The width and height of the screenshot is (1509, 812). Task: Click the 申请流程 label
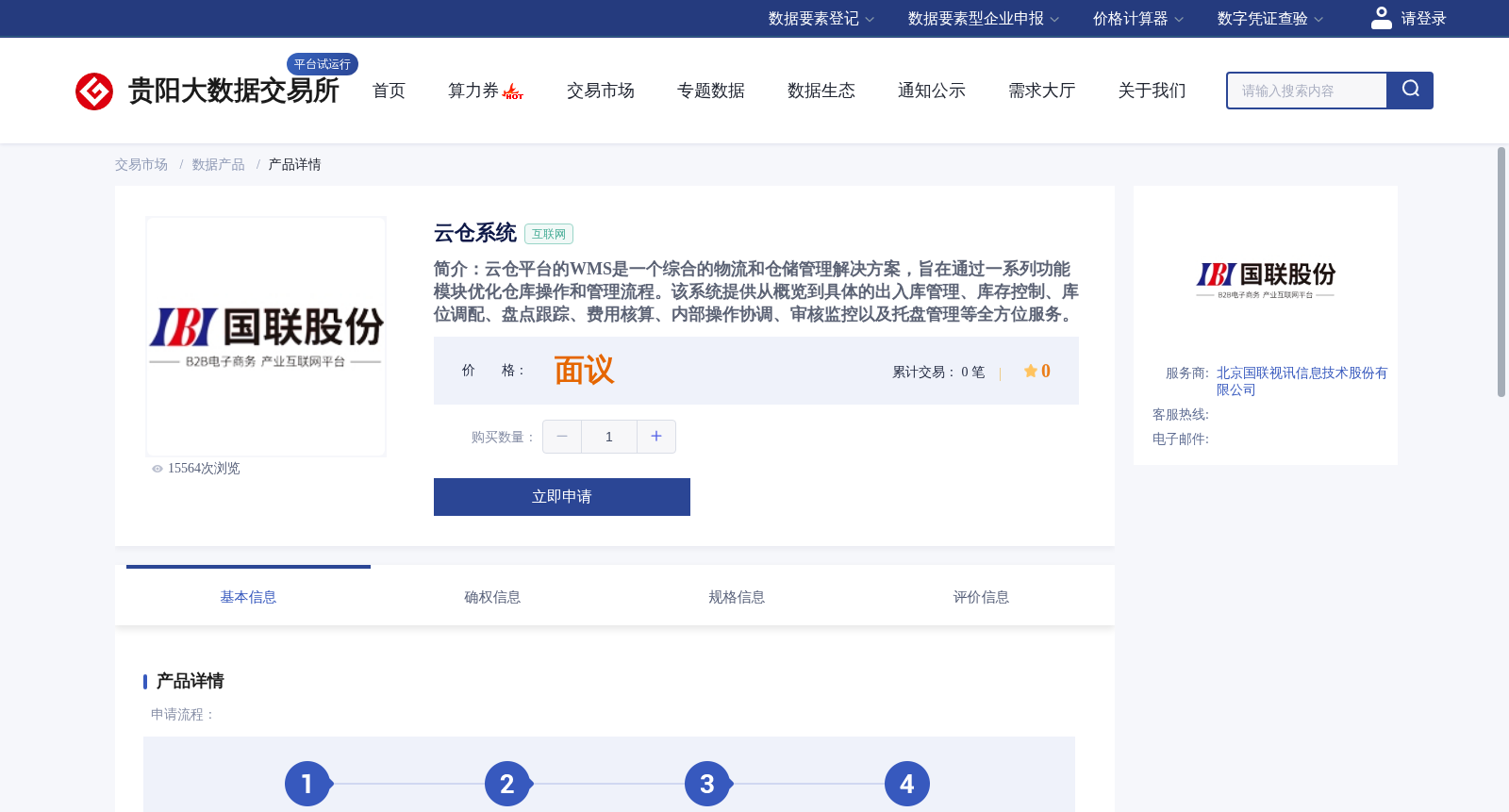coord(183,715)
